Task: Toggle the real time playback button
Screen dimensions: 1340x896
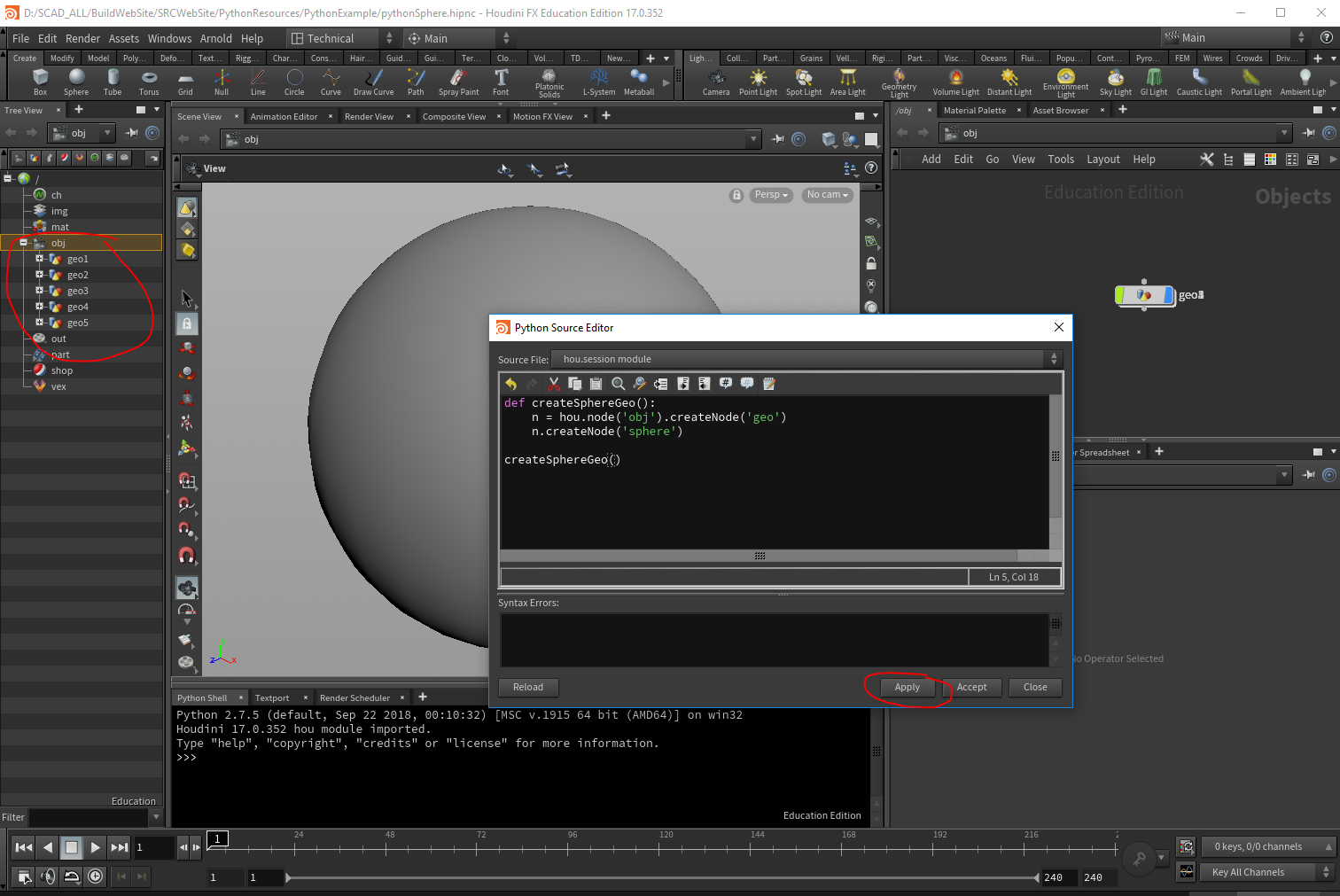Action: tap(95, 877)
